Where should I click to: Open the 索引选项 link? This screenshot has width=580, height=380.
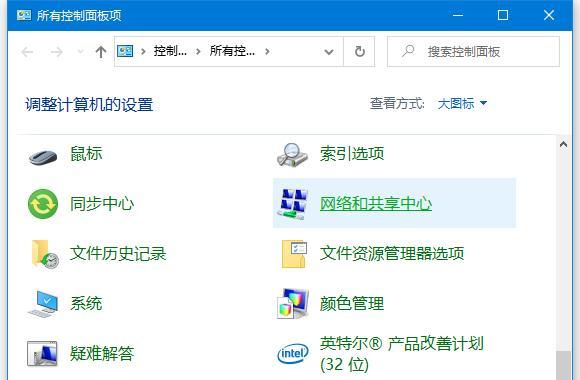[352, 154]
